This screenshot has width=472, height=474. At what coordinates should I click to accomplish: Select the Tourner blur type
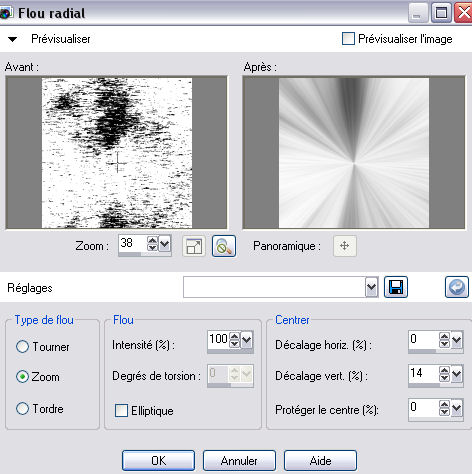point(22,347)
